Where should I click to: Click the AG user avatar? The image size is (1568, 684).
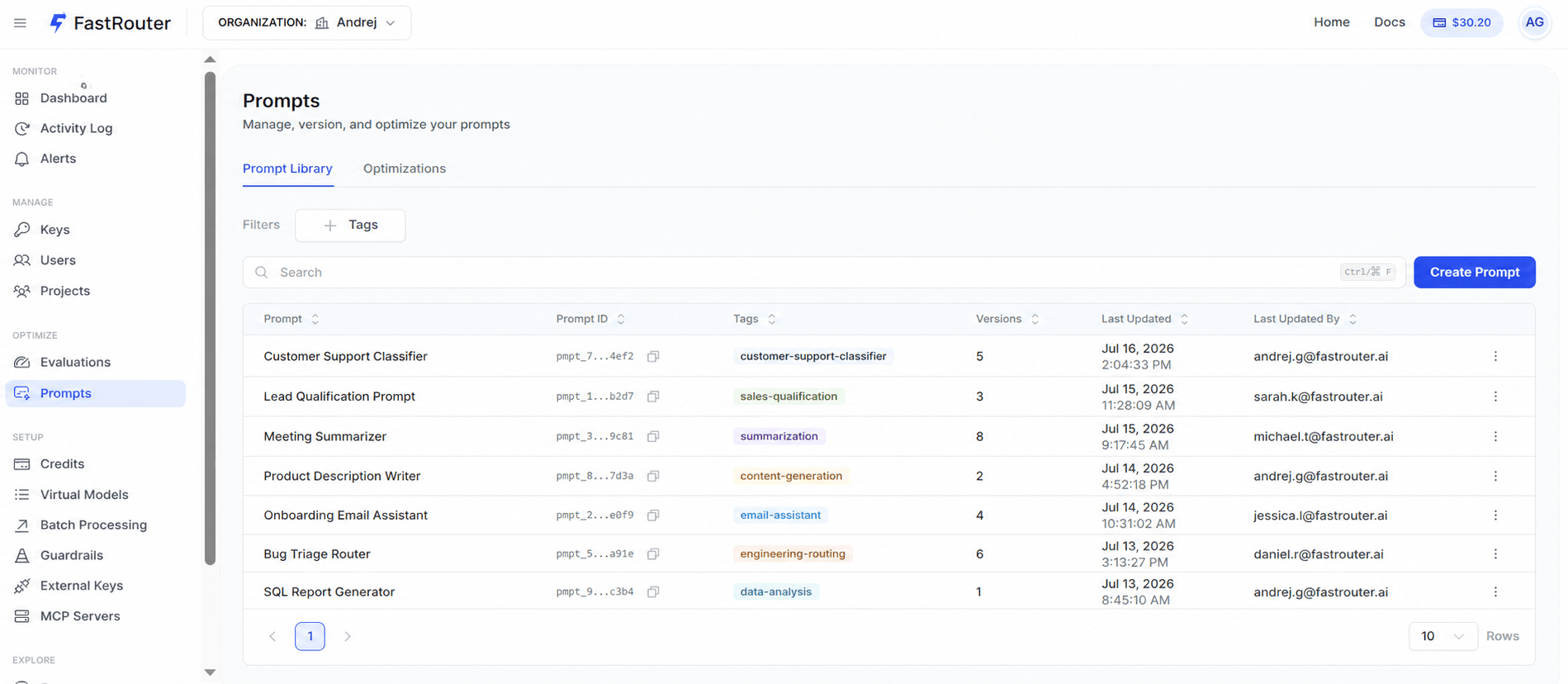pos(1534,22)
